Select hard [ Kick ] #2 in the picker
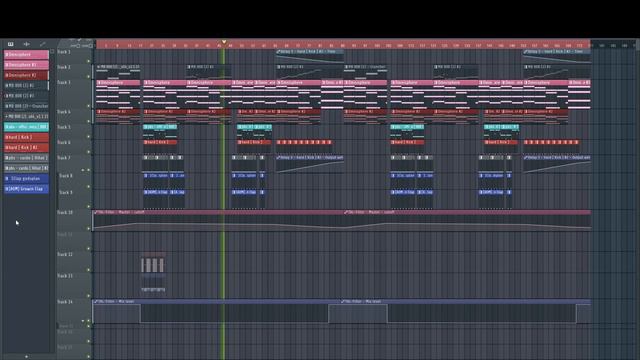The image size is (640, 360). (x=26, y=147)
